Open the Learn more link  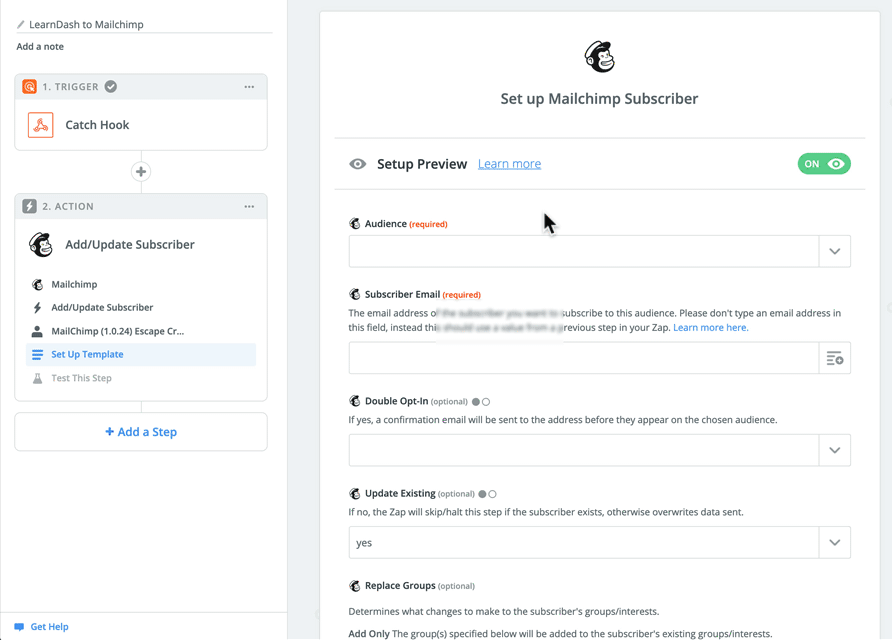[509, 164]
